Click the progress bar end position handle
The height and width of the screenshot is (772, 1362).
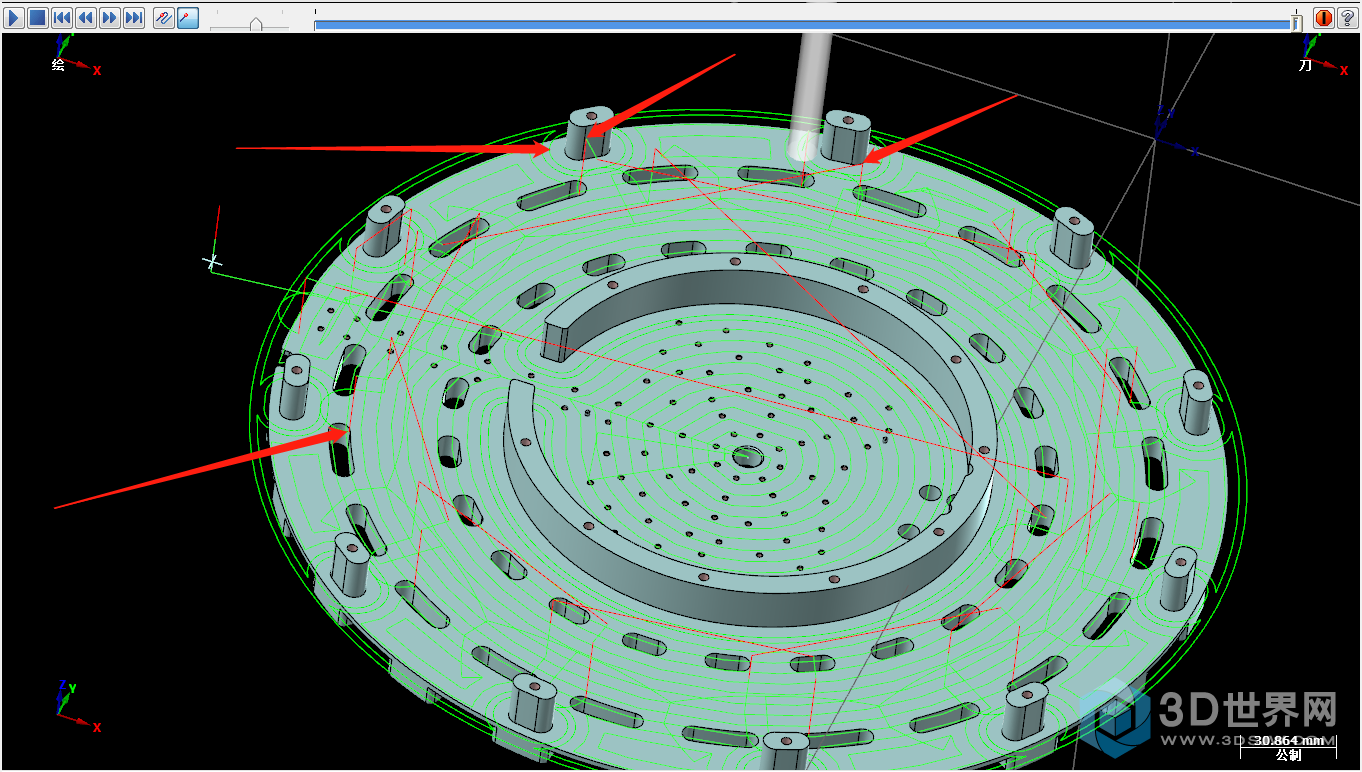[1297, 23]
